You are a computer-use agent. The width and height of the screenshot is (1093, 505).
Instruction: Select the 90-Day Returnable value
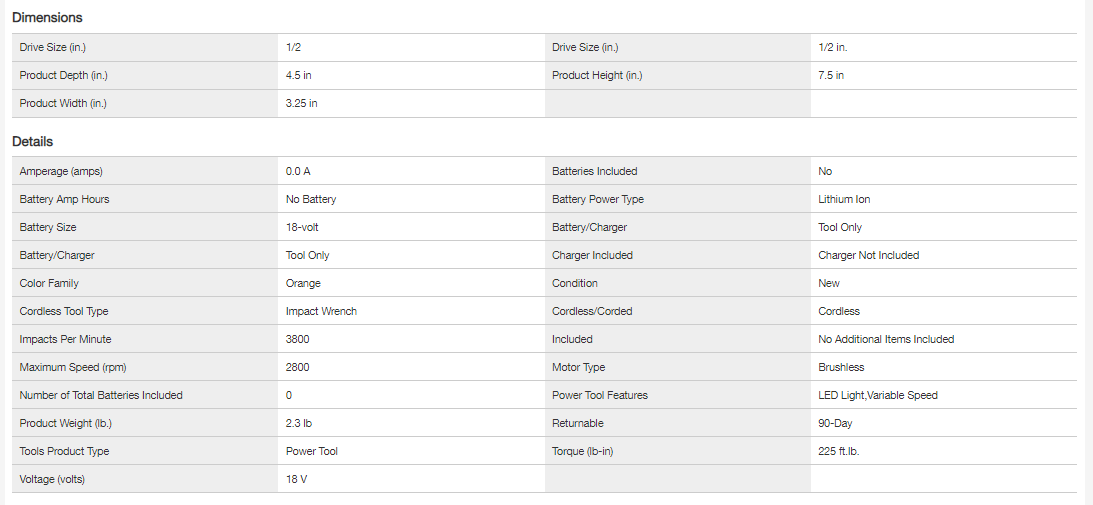pyautogui.click(x=835, y=423)
